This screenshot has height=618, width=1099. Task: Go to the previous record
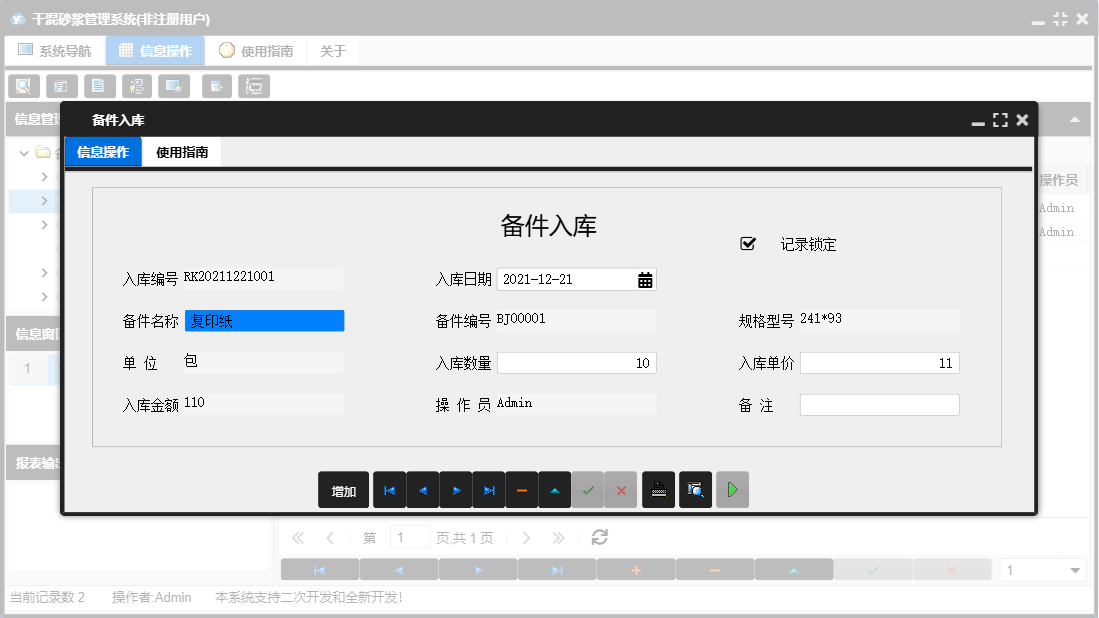pyautogui.click(x=423, y=490)
